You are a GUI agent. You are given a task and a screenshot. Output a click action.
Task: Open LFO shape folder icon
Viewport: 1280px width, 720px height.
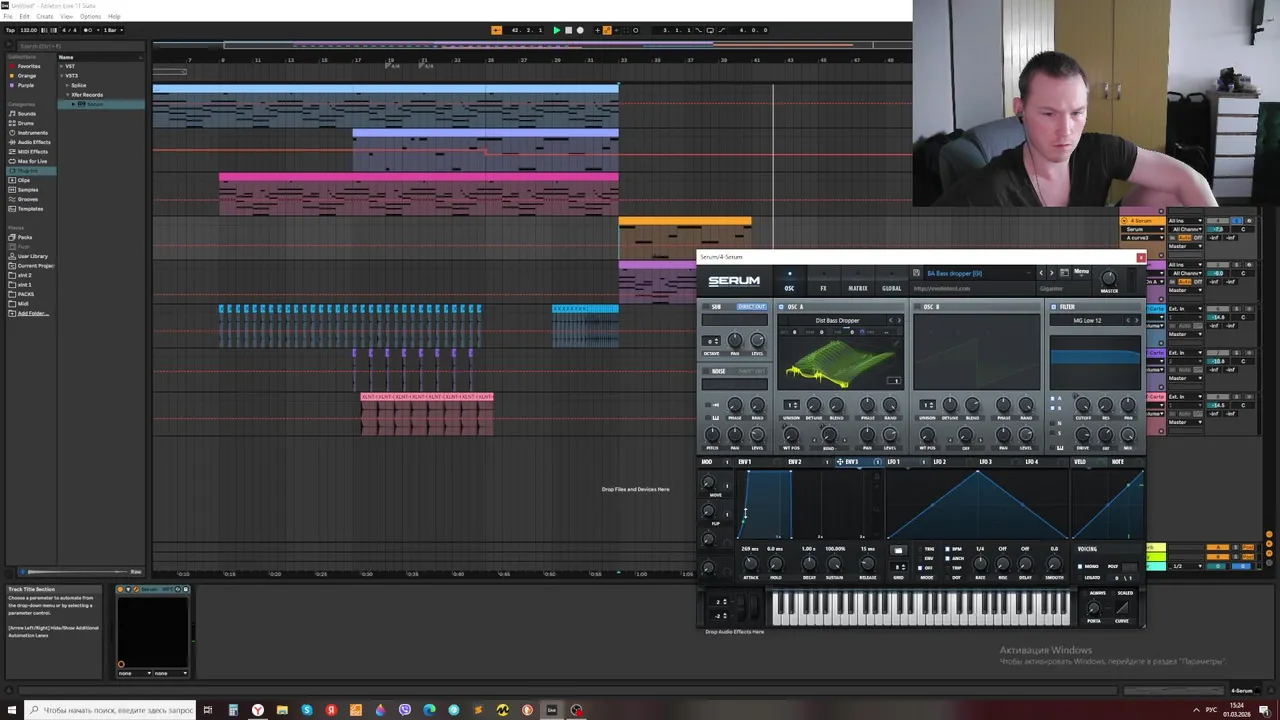pos(897,550)
